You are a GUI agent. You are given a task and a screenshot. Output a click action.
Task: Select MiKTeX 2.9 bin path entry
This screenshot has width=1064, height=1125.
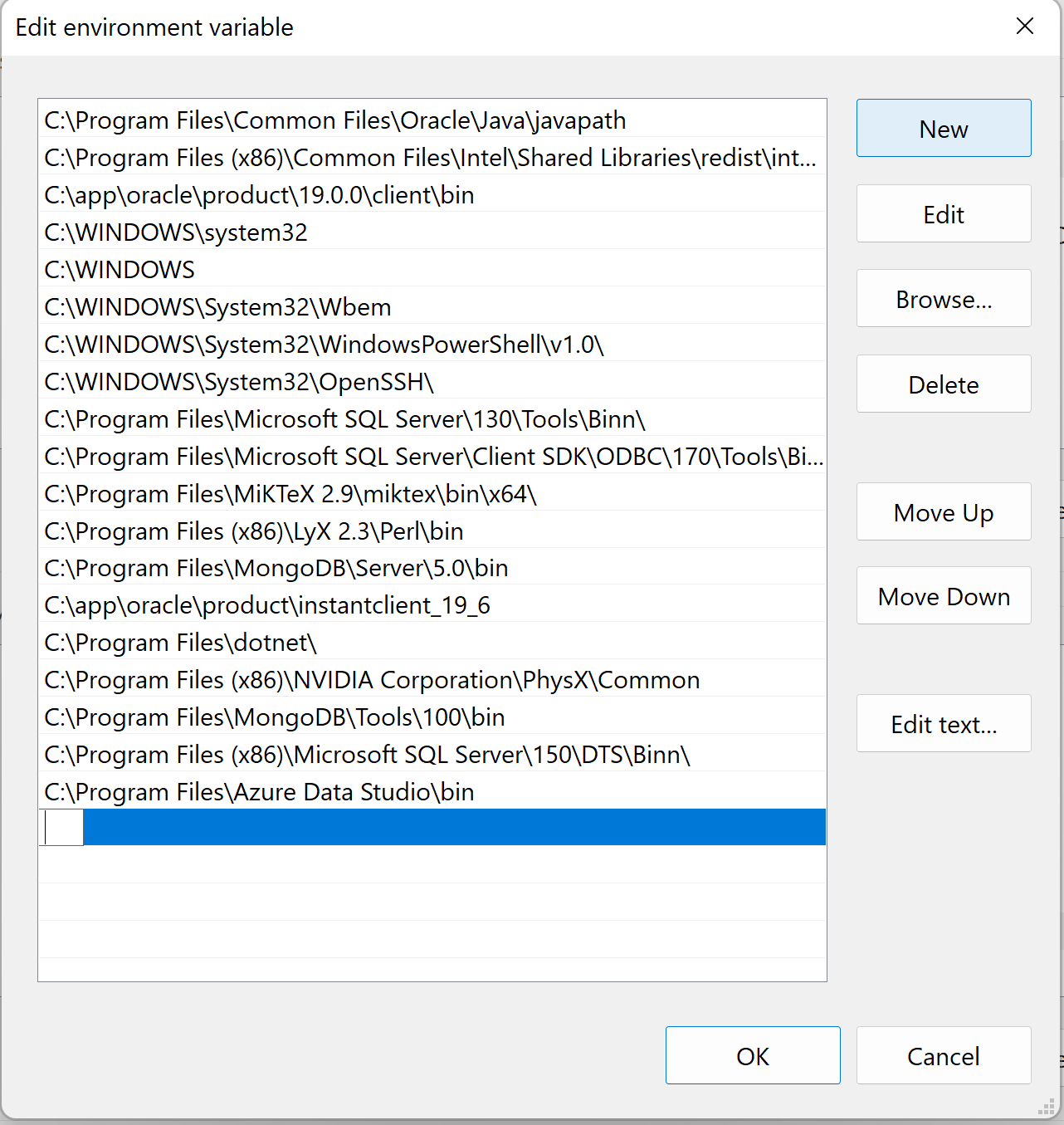[x=432, y=494]
